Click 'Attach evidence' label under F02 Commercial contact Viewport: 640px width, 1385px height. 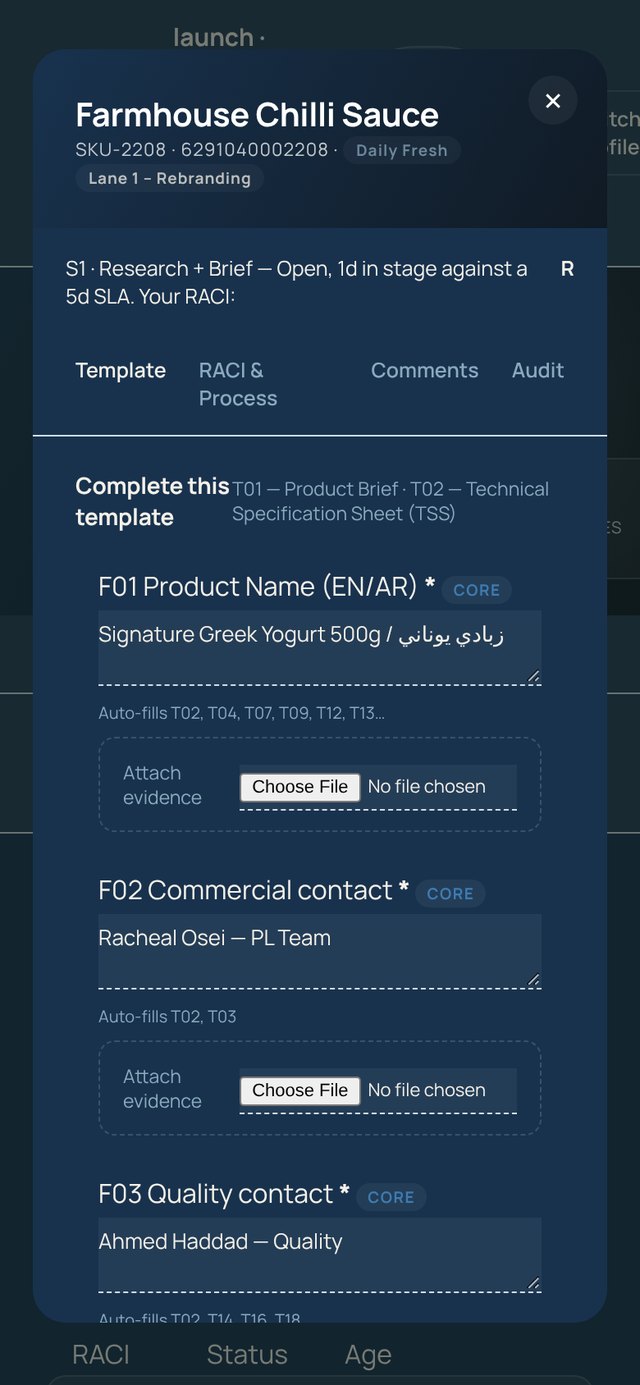pyautogui.click(x=162, y=1089)
